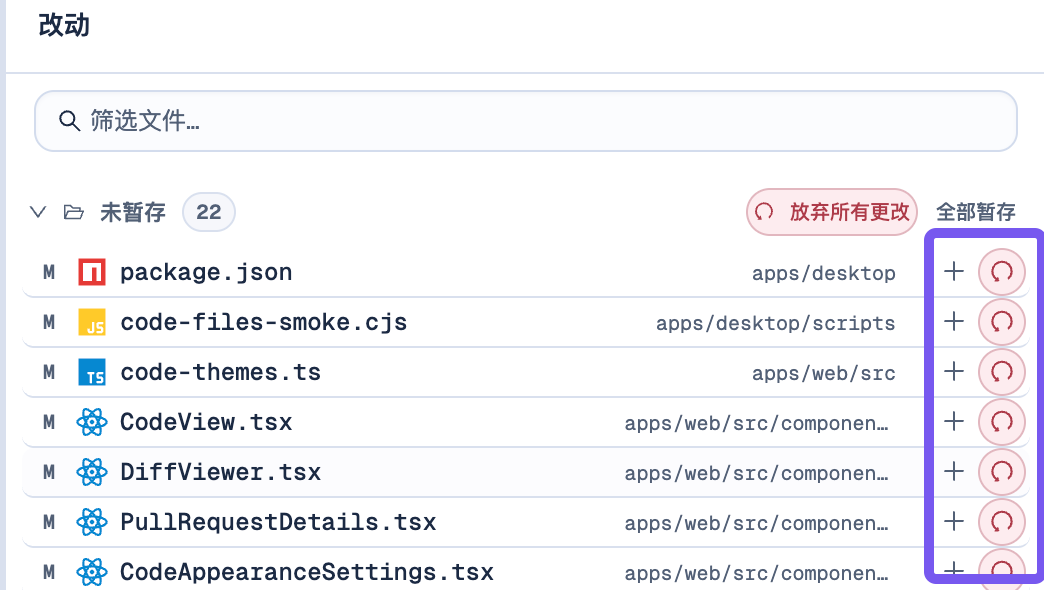1044x590 pixels.
Task: Click the React icon beside DiffViewer.tsx
Action: pyautogui.click(x=92, y=471)
